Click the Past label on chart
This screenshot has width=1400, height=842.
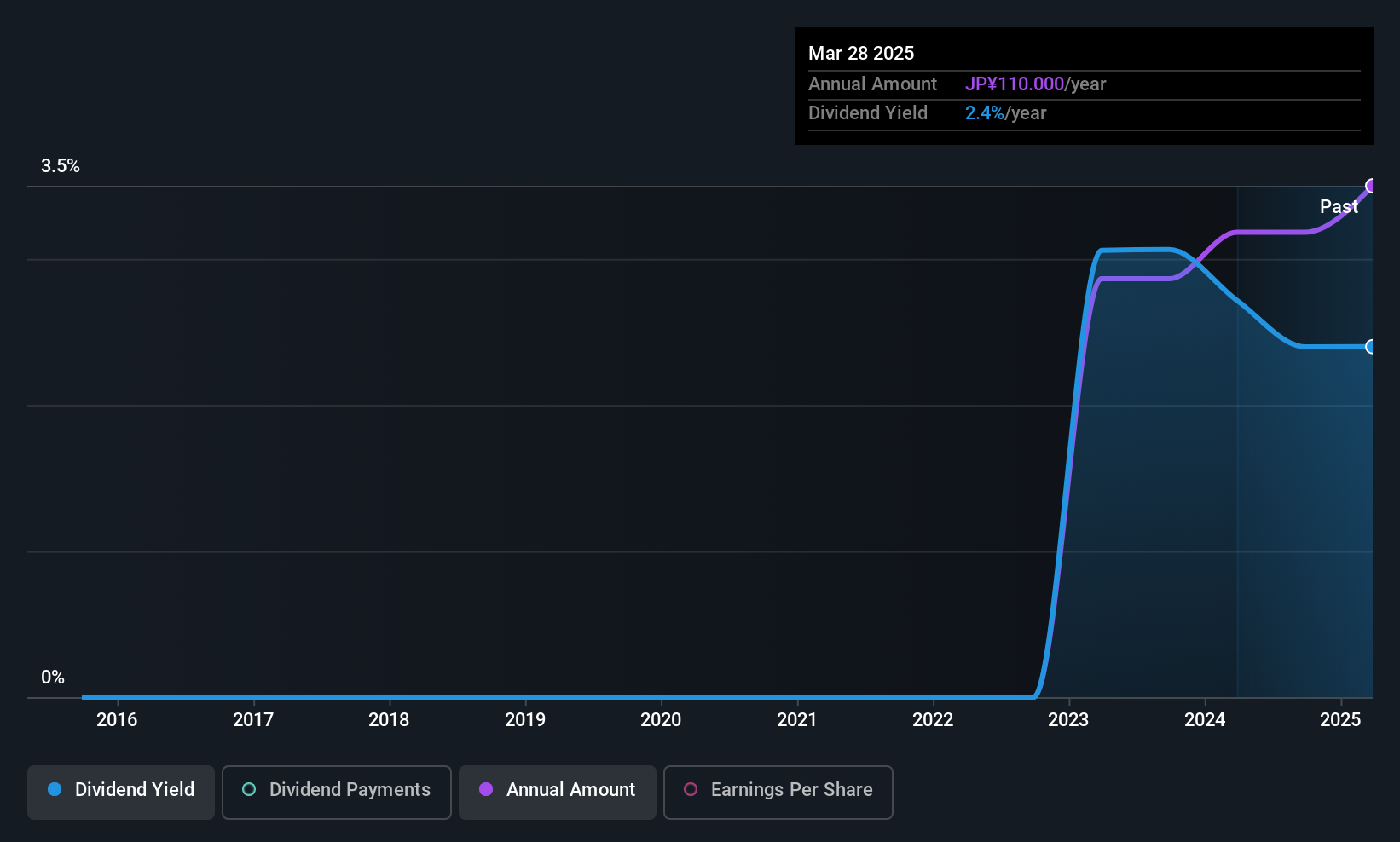pyautogui.click(x=1339, y=206)
